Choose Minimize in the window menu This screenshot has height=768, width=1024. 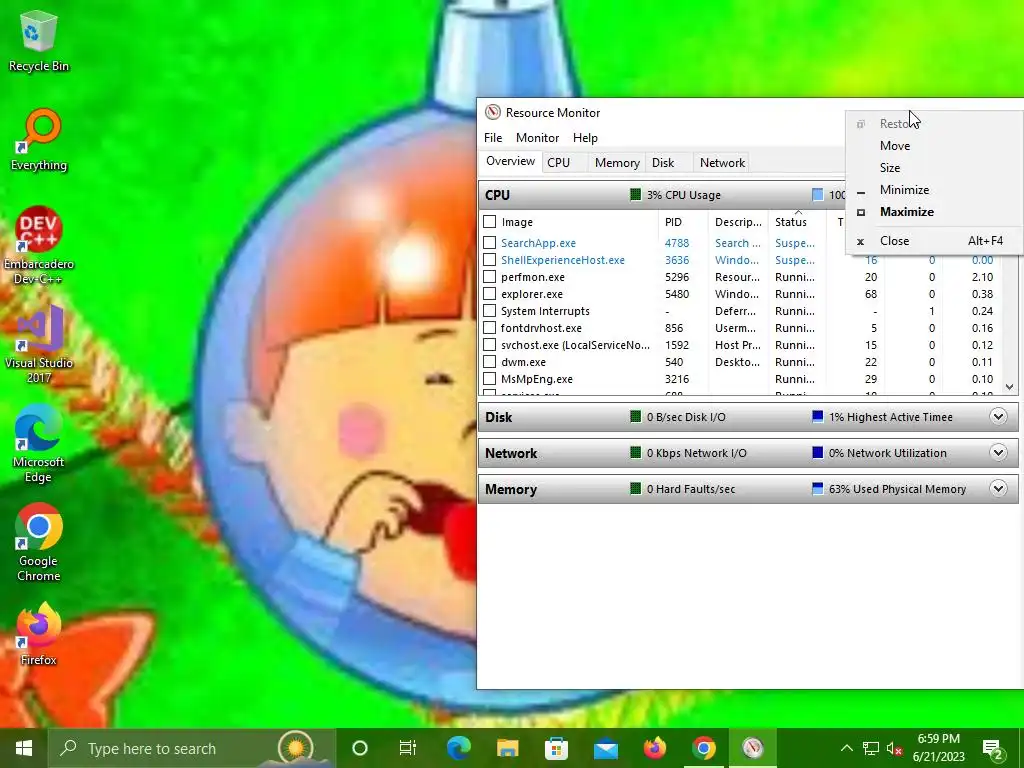tap(934, 190)
